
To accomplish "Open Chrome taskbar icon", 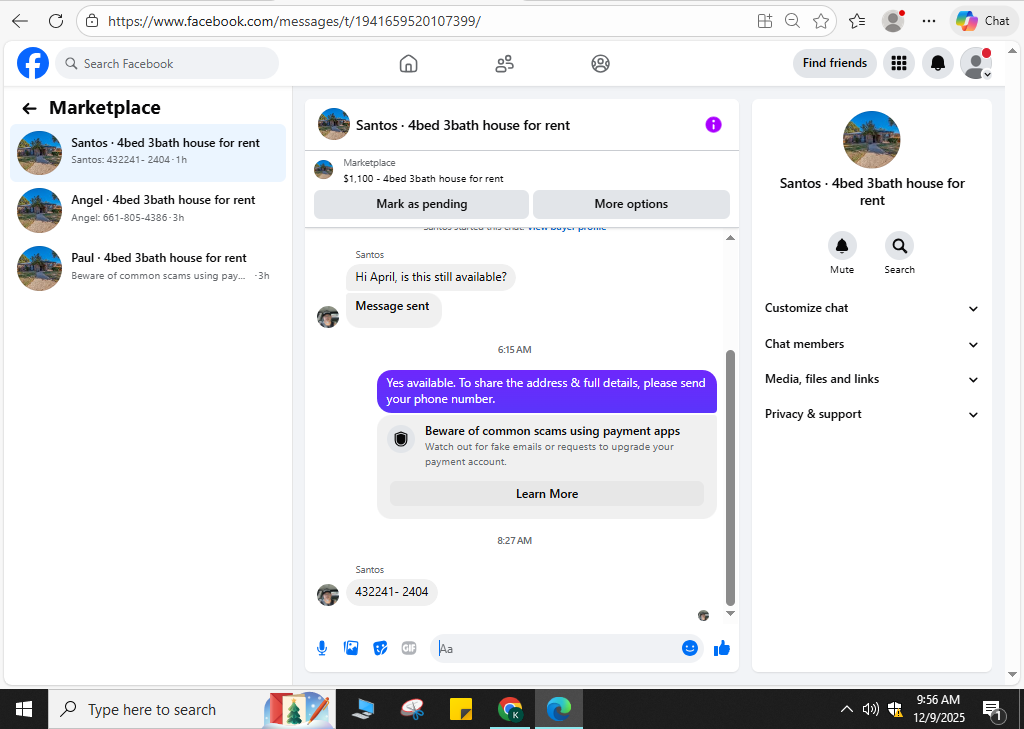I will [509, 709].
